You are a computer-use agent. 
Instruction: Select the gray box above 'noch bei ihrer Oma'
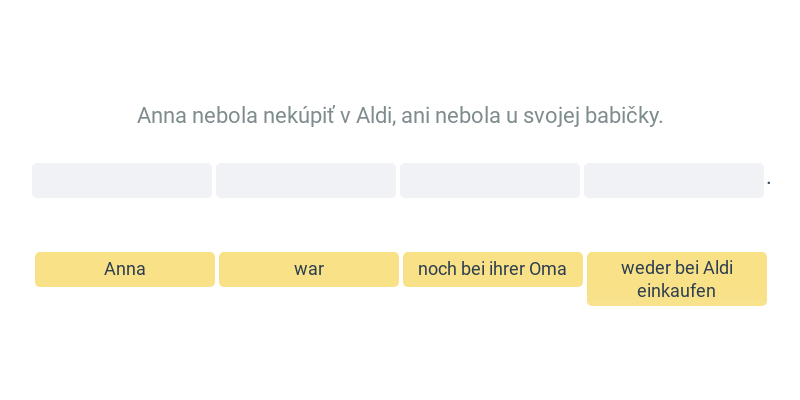click(x=490, y=180)
